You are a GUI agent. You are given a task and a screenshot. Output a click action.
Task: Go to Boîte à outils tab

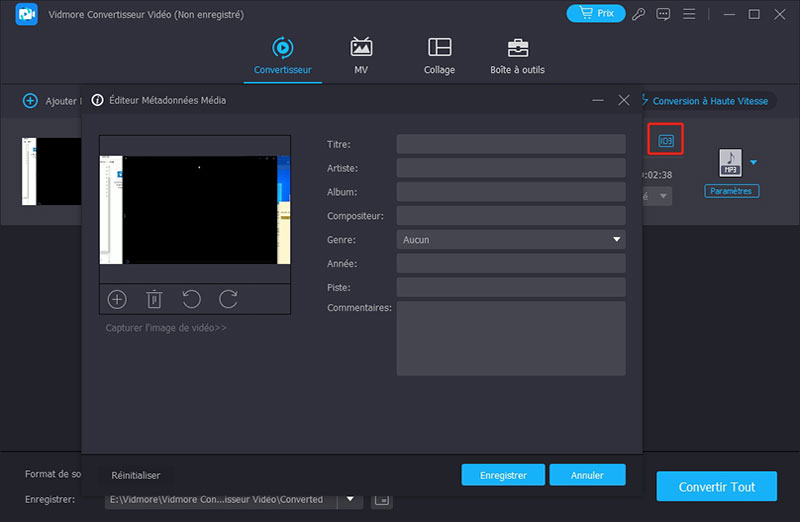pyautogui.click(x=517, y=56)
